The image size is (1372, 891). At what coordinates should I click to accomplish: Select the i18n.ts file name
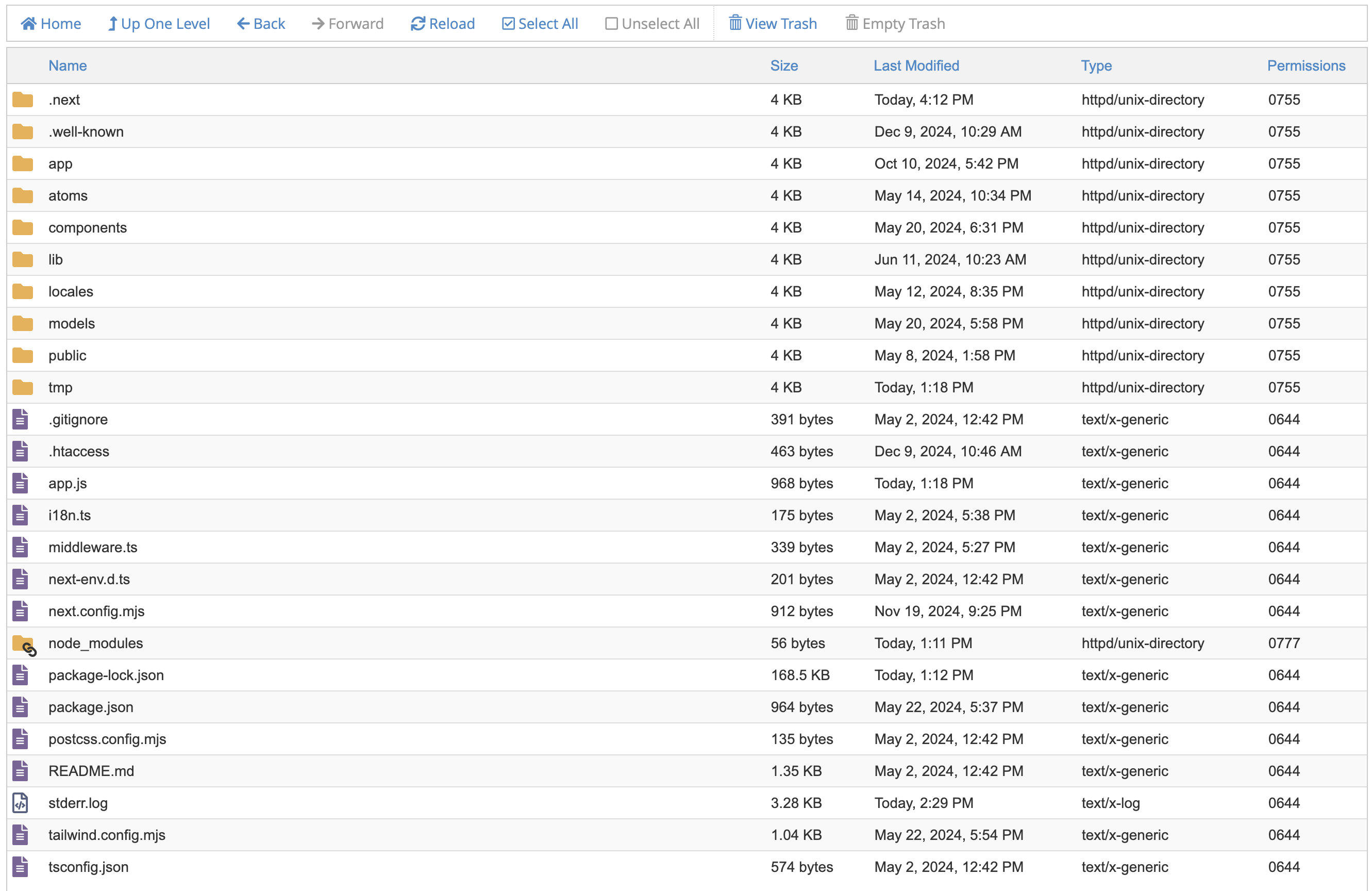70,515
